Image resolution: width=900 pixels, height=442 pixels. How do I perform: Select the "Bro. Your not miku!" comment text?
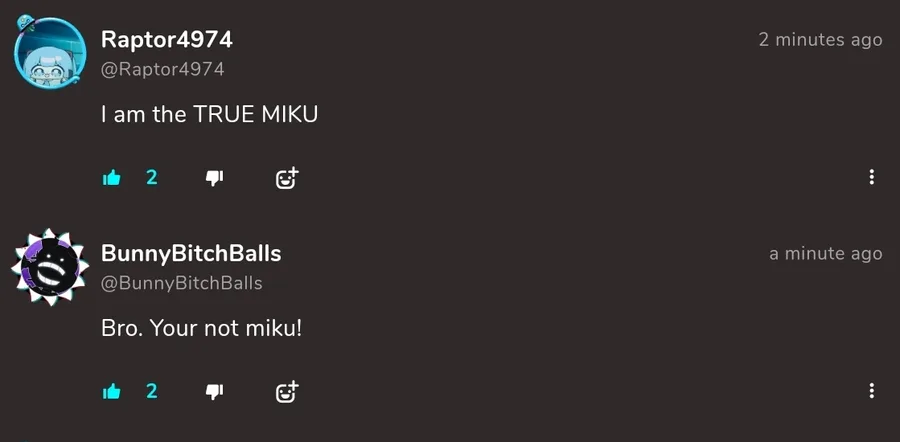click(x=201, y=328)
